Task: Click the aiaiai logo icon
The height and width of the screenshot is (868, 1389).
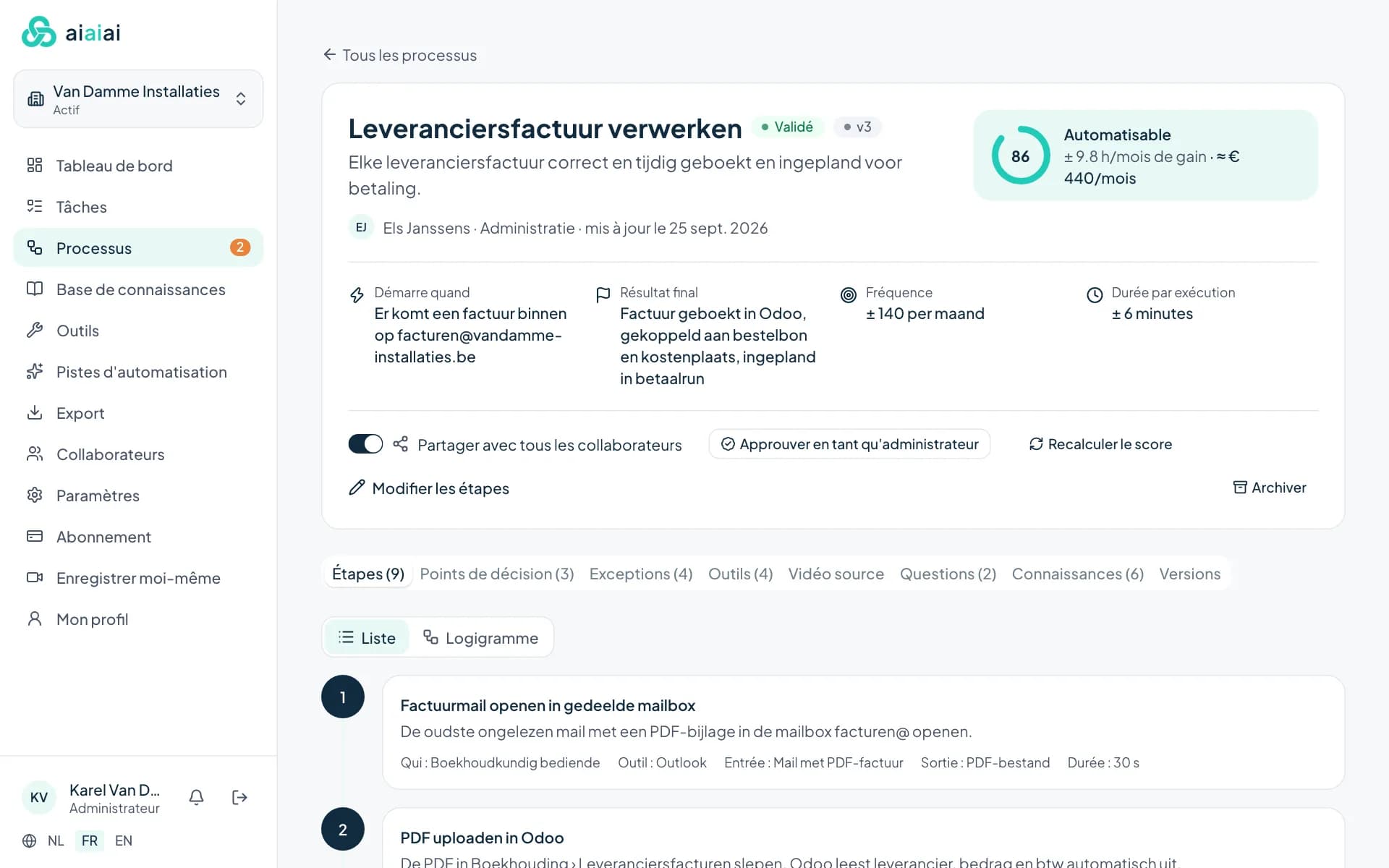Action: click(x=38, y=32)
